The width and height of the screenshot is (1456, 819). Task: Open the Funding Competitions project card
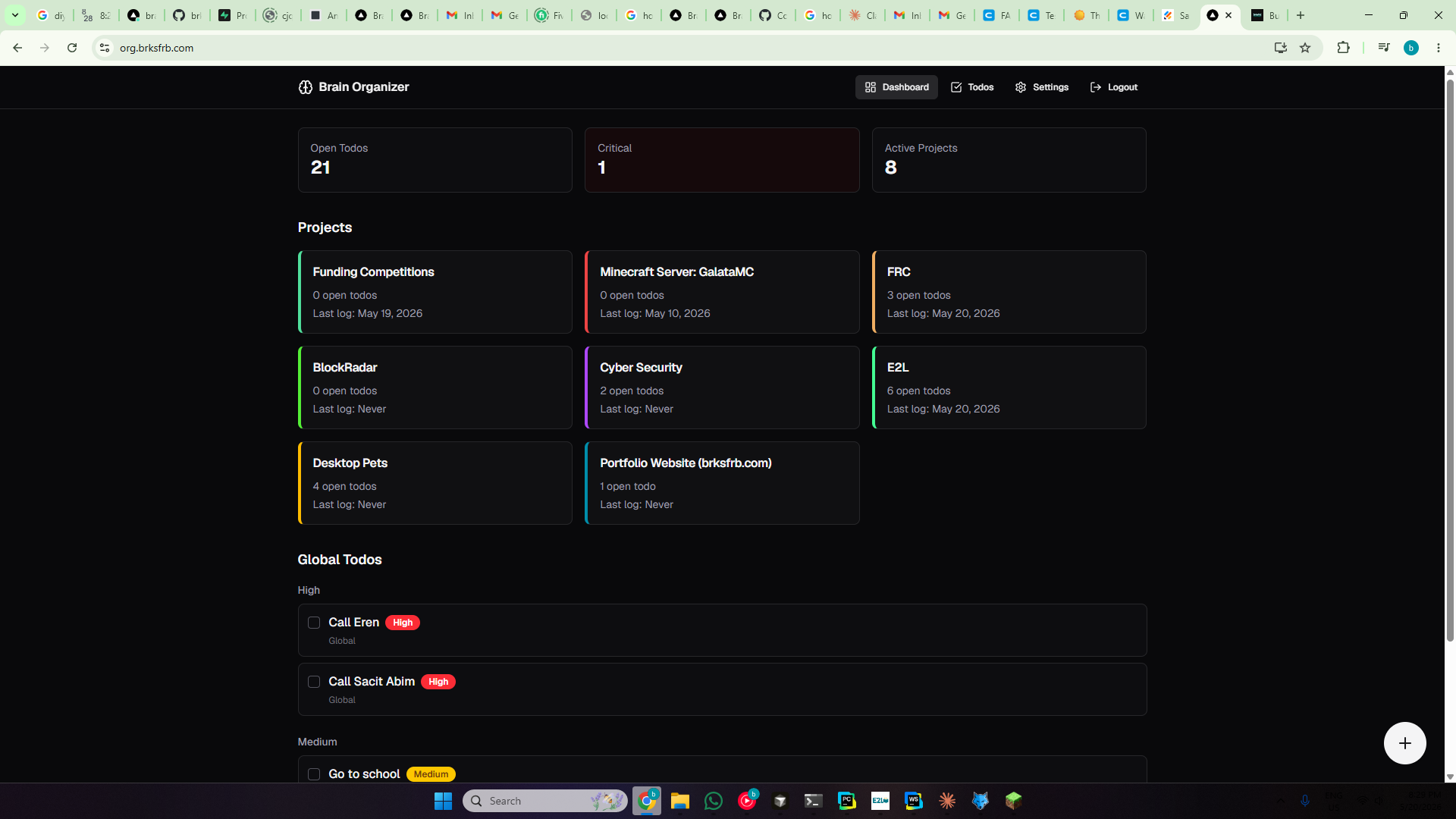(435, 292)
